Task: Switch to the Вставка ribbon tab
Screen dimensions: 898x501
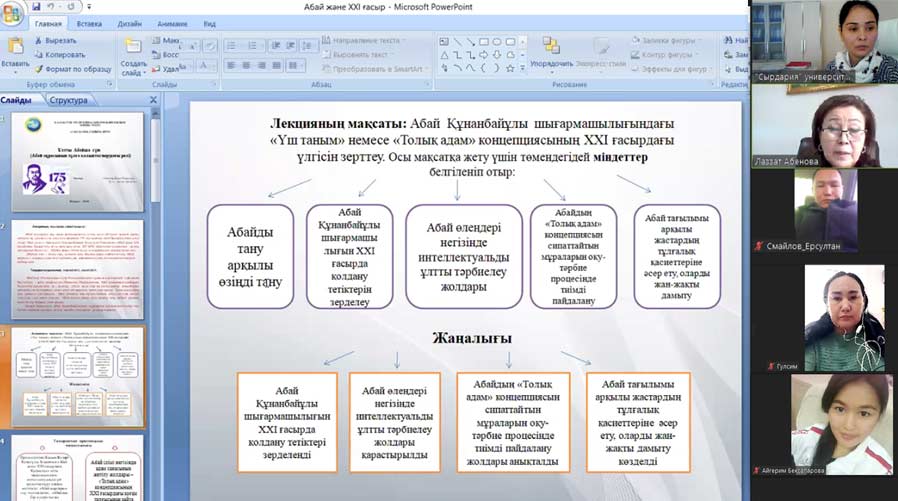Action: [x=89, y=22]
